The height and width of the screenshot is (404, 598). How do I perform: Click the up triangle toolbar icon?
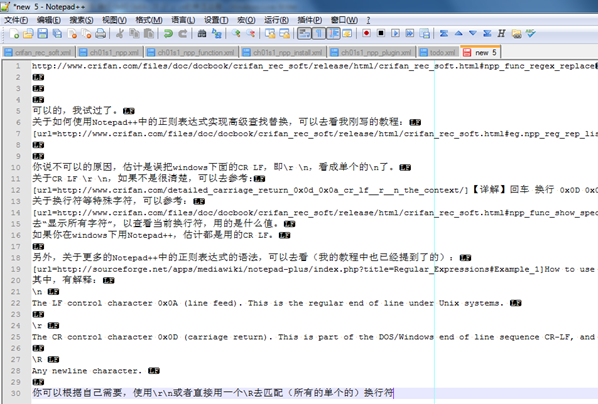[x=458, y=34]
